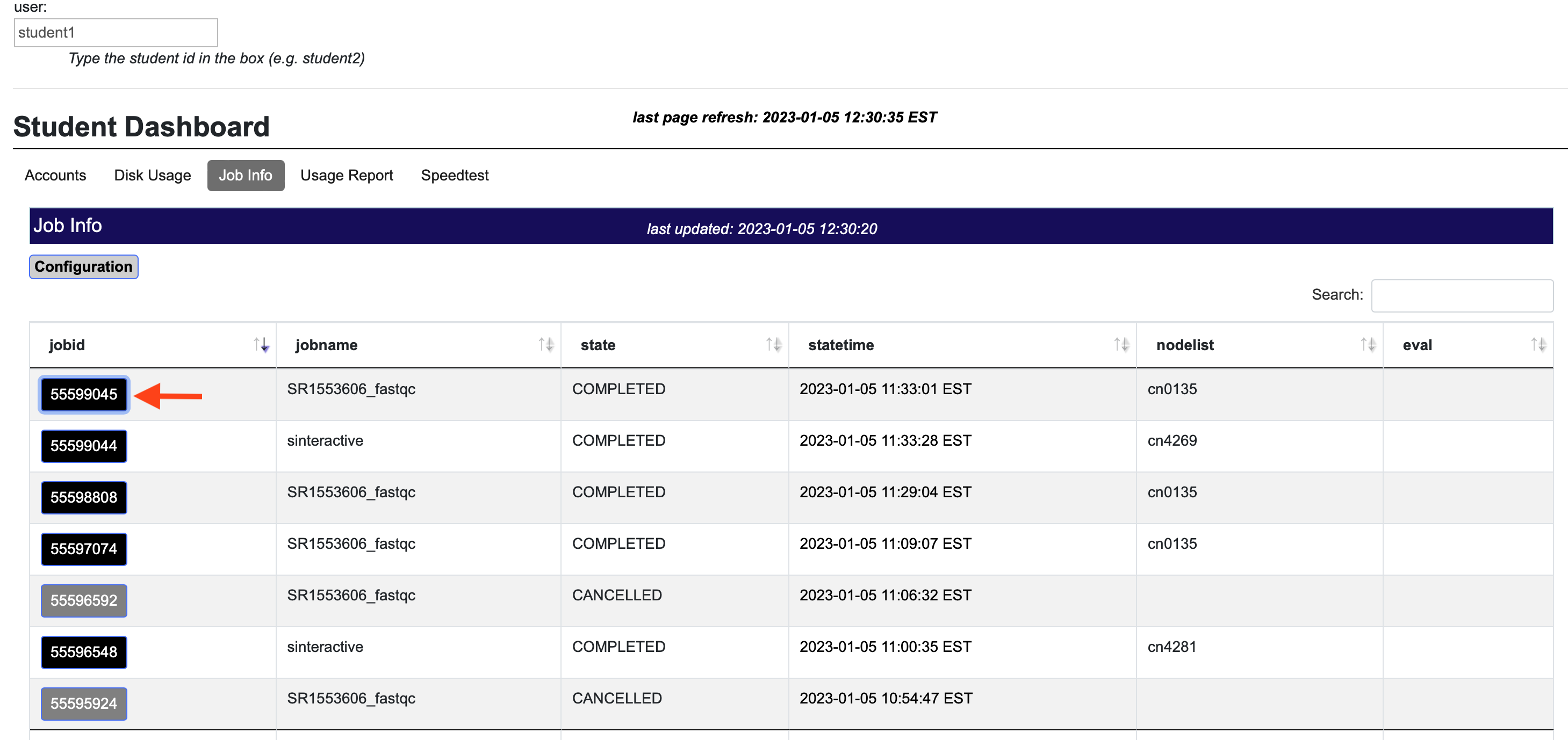This screenshot has width=1568, height=740.
Task: Expand the Configuration section
Action: coord(83,266)
